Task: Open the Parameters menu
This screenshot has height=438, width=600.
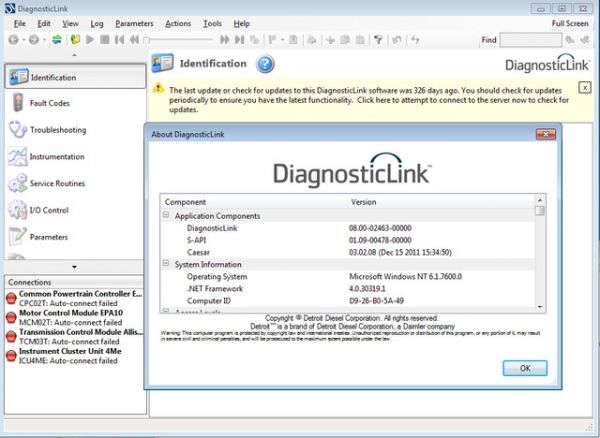Action: (134, 23)
